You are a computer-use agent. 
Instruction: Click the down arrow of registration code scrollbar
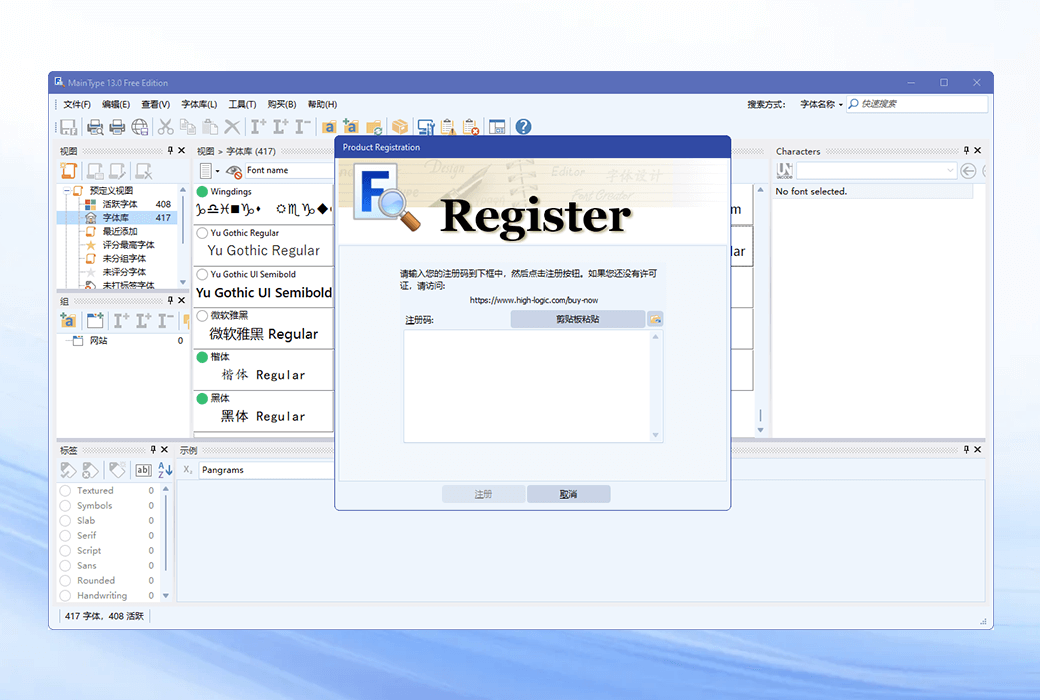[x=655, y=435]
